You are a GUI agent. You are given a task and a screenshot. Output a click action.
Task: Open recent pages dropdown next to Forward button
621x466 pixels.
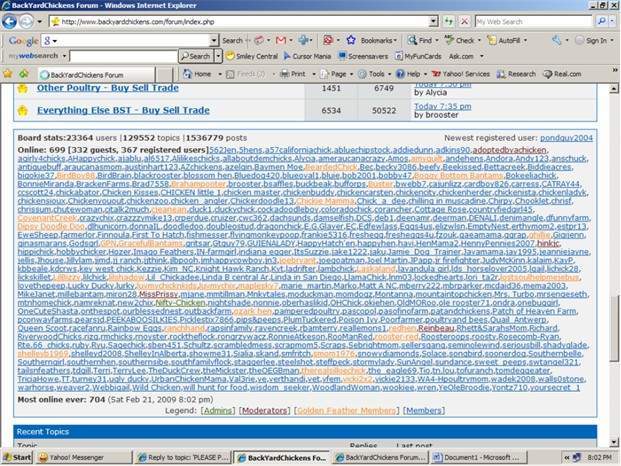[x=39, y=22]
